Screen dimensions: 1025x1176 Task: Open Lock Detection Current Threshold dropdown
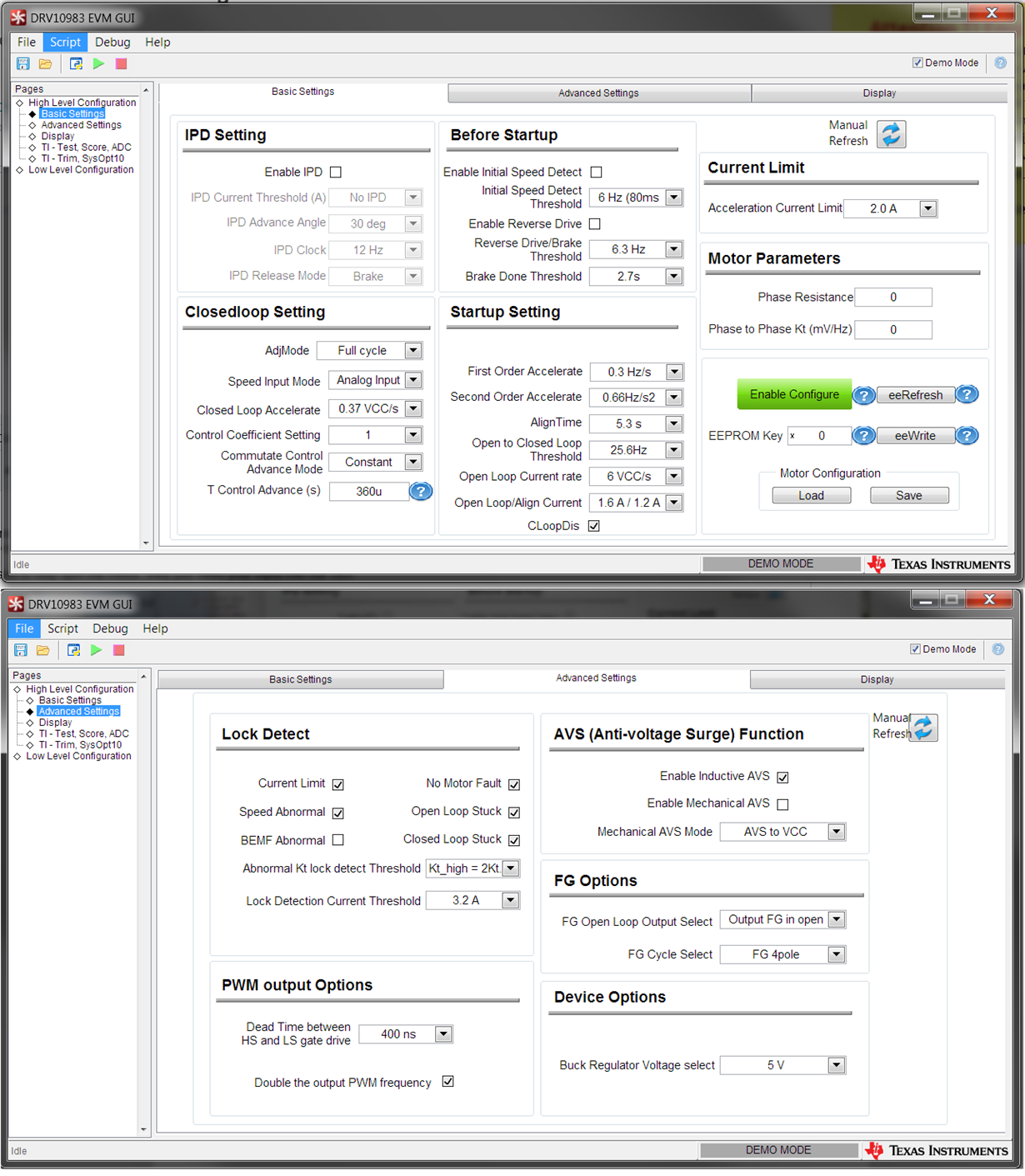(x=511, y=900)
